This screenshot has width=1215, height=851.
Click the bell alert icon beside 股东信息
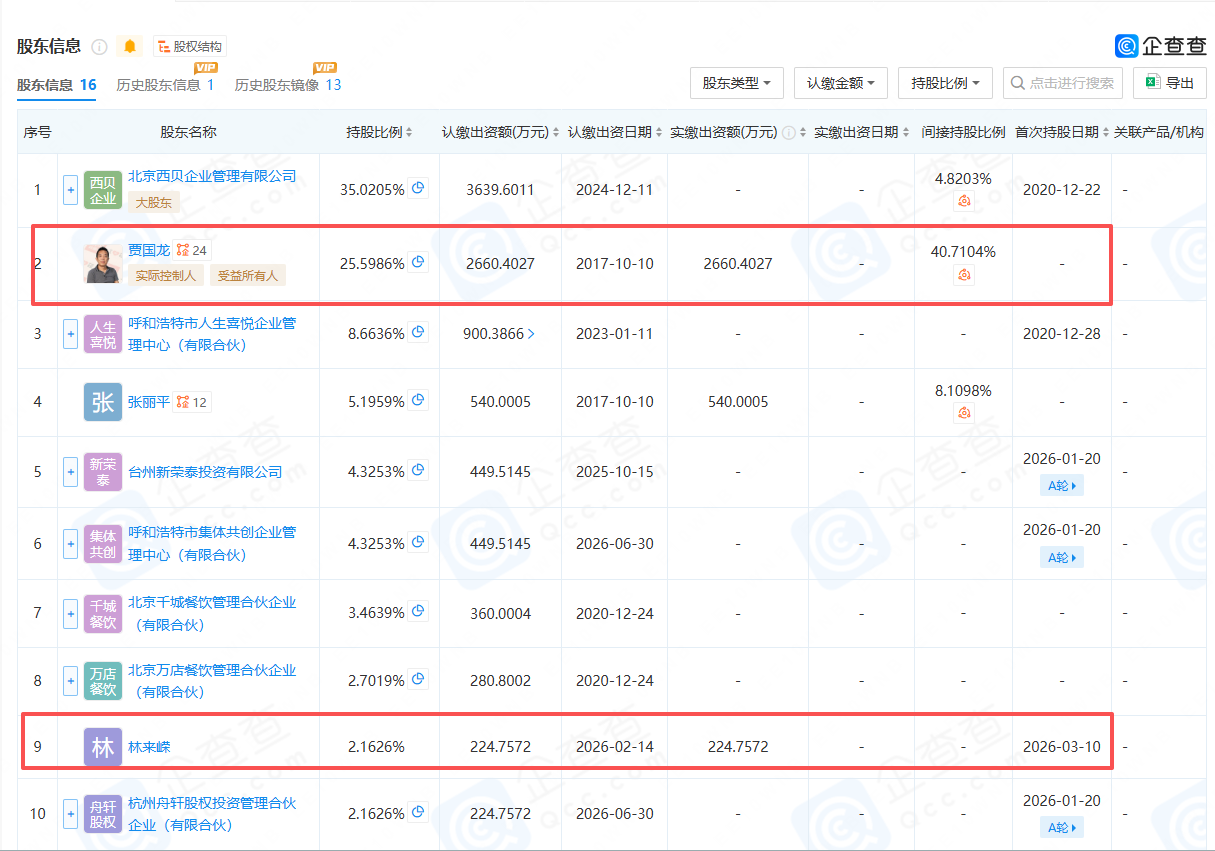click(129, 46)
